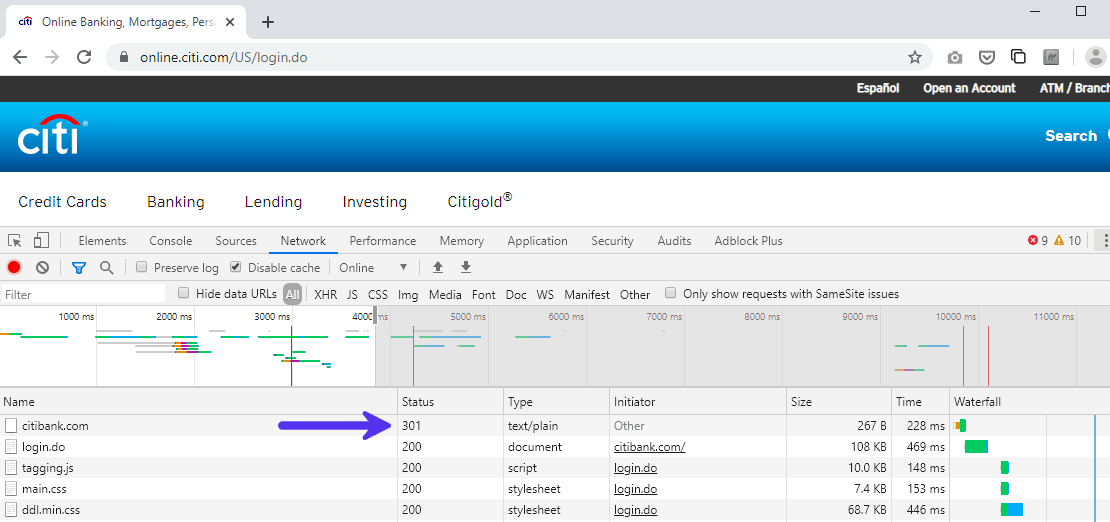Click the import HAR upload arrow
Screen dimensions: 1110x522
click(437, 268)
